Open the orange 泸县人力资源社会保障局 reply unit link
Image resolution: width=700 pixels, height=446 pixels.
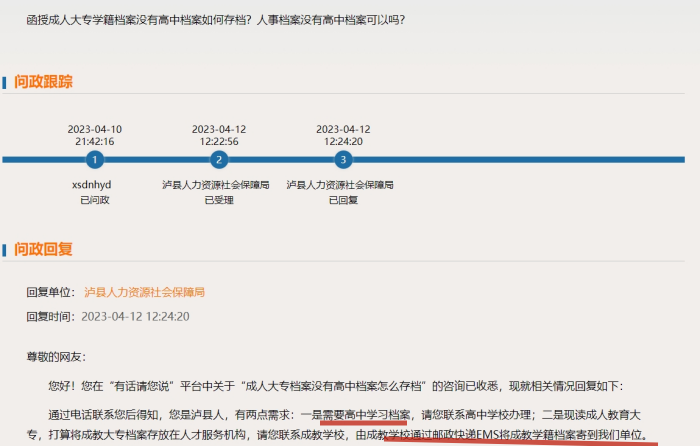[144, 292]
